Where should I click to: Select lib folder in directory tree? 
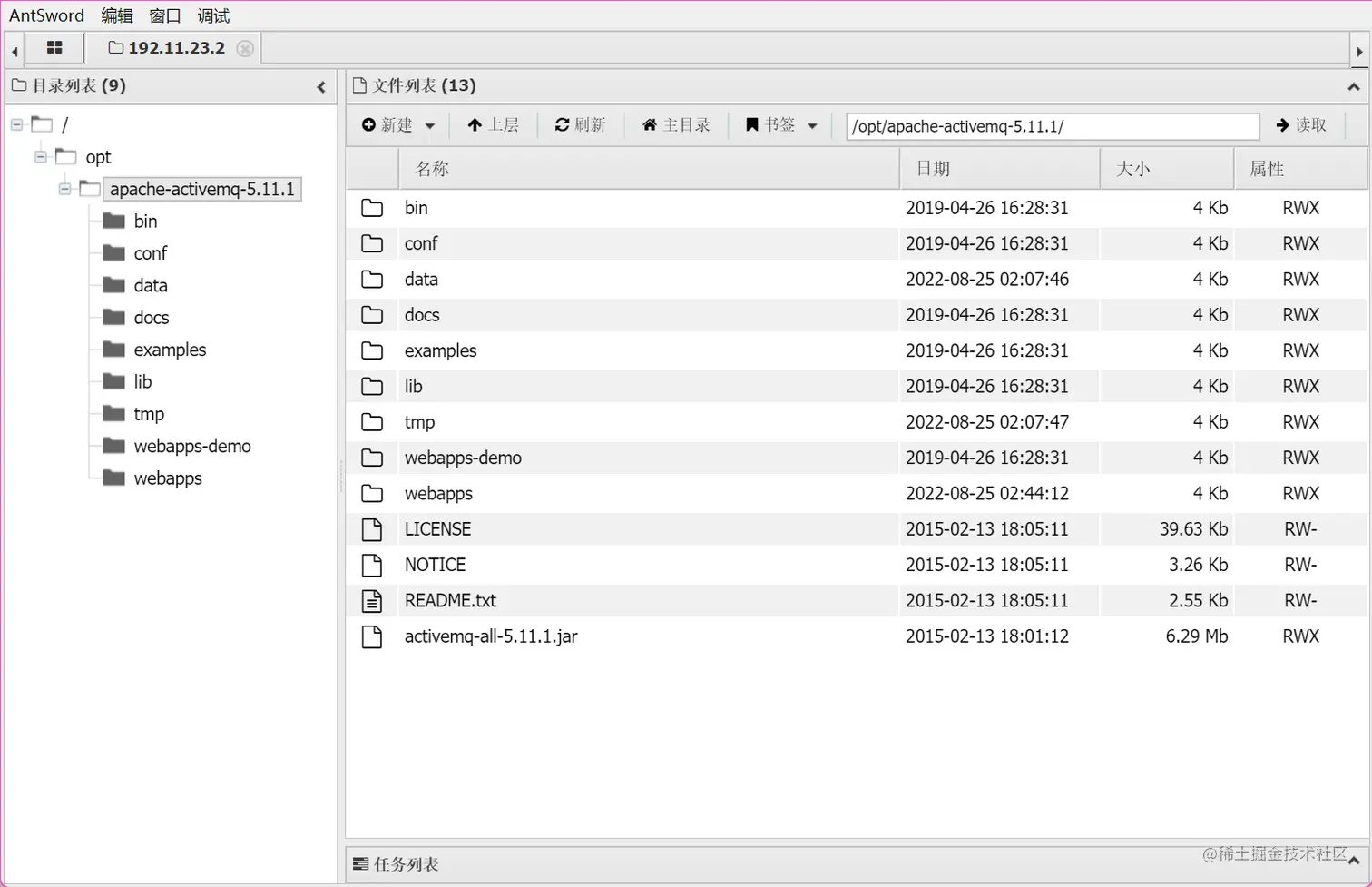pos(142,381)
